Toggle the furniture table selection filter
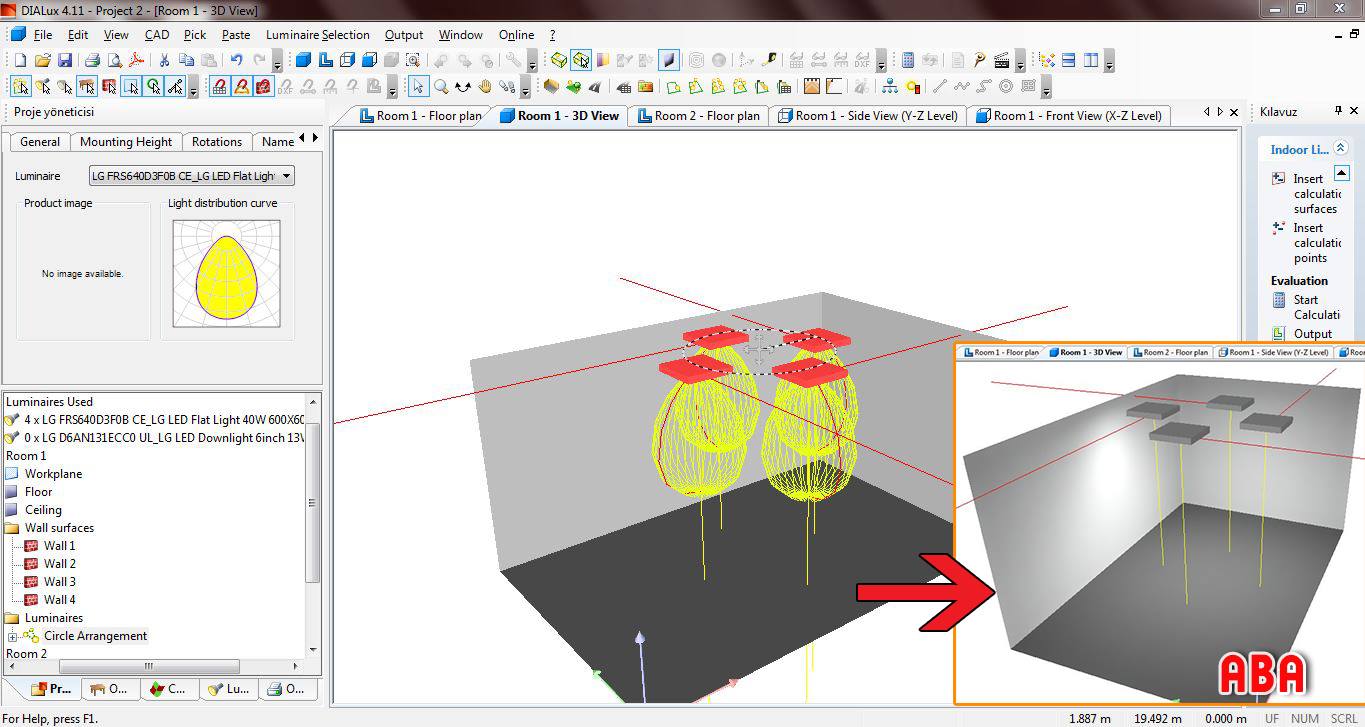Image resolution: width=1365 pixels, height=727 pixels. point(87,87)
